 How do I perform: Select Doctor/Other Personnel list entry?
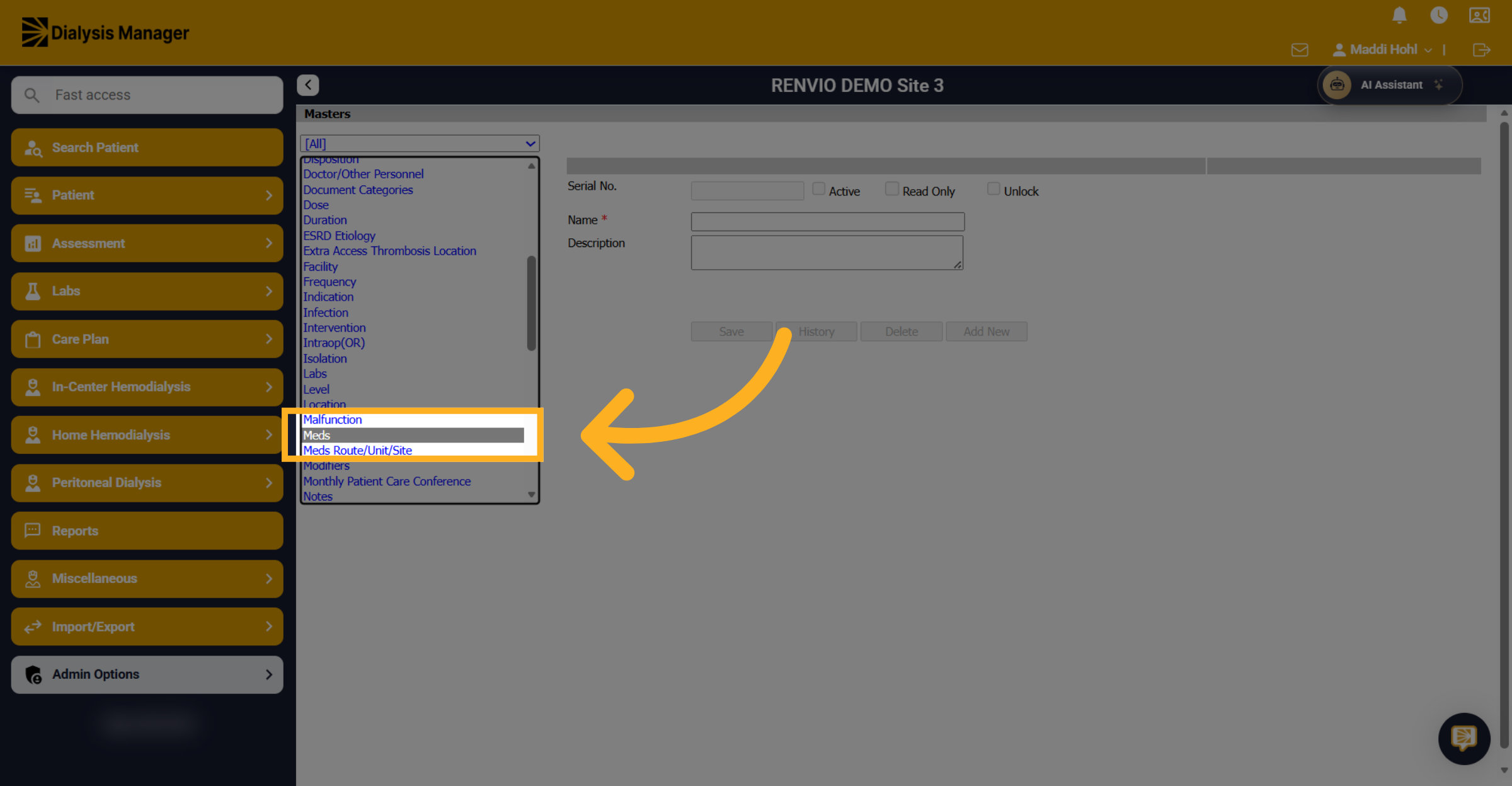tap(364, 174)
